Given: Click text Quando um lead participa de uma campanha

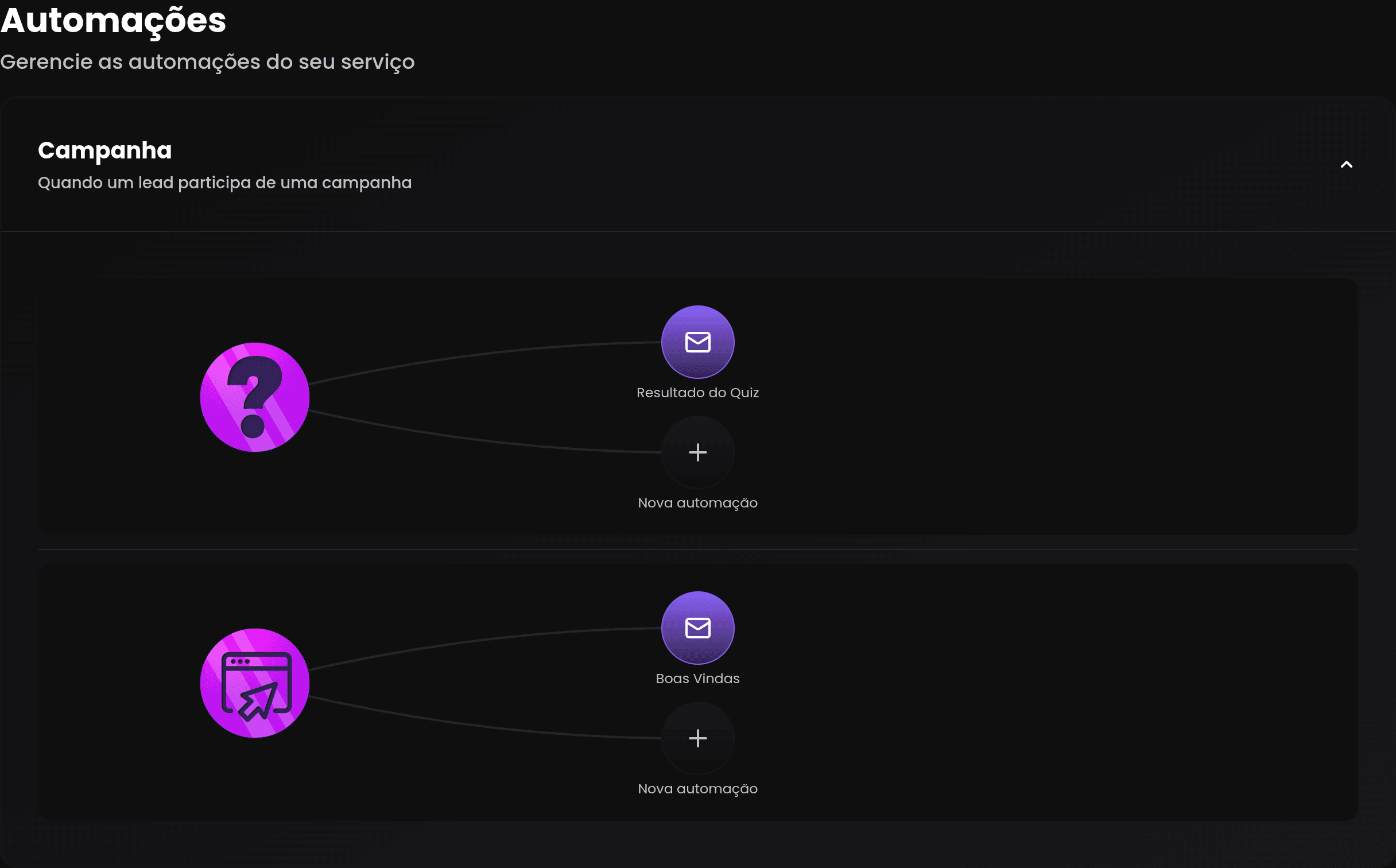Looking at the screenshot, I should 224,183.
